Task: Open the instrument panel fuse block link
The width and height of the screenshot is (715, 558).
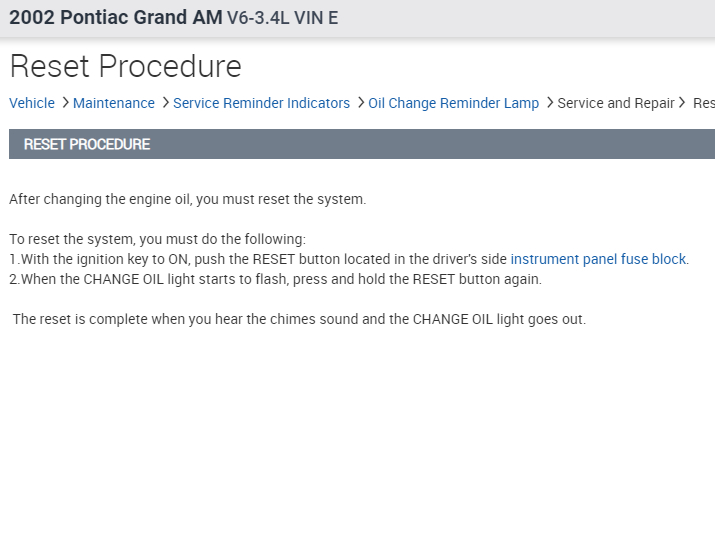Action: pyautogui.click(x=598, y=259)
